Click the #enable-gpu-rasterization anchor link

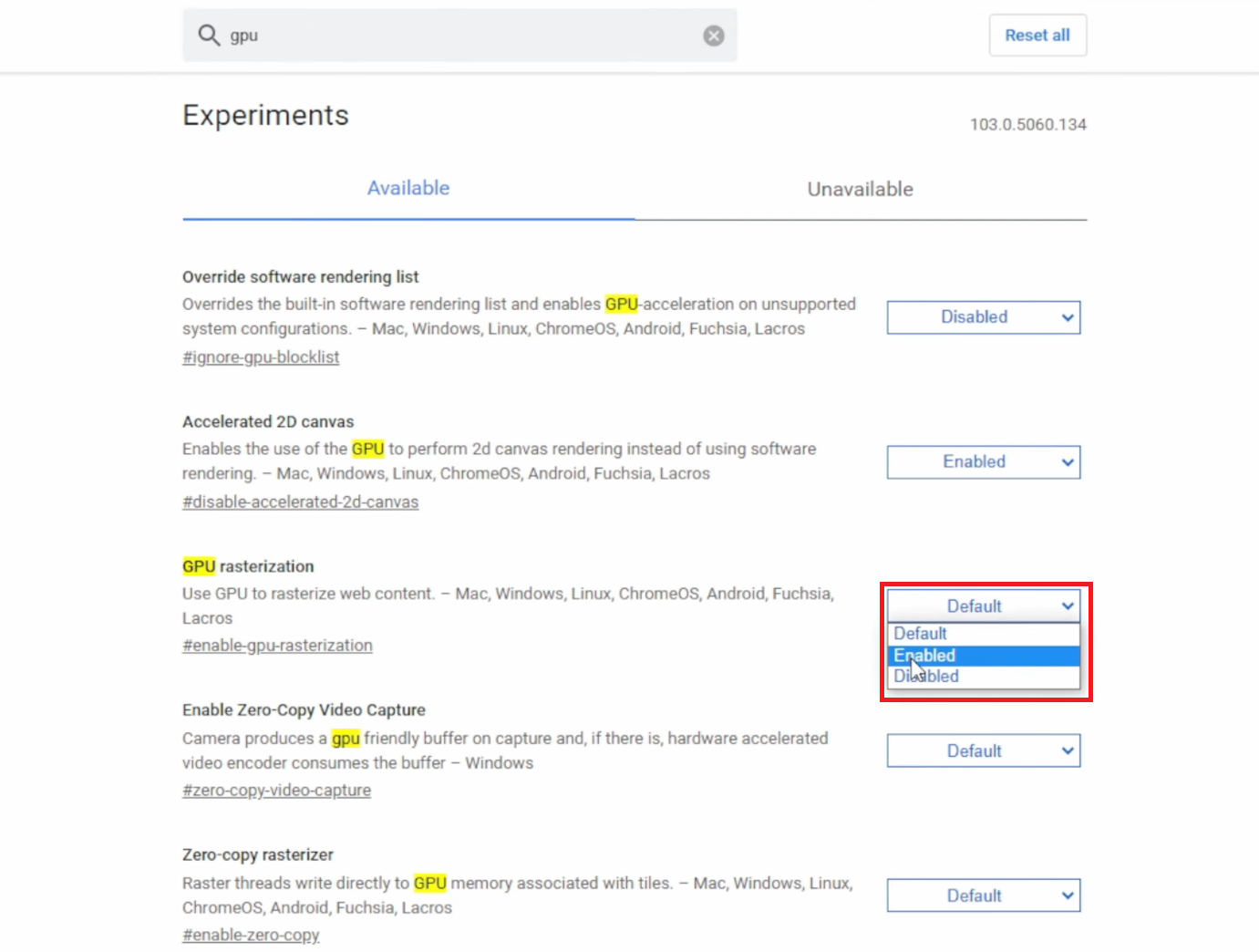click(x=277, y=646)
